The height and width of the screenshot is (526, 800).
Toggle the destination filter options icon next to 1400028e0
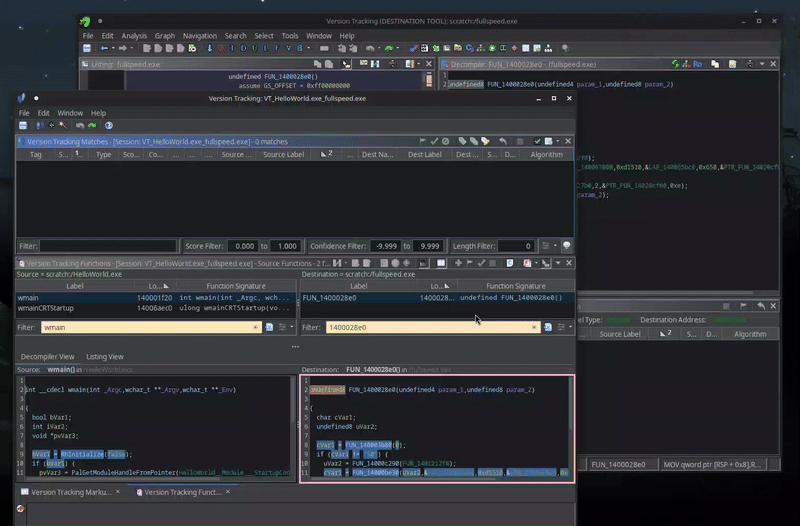(548, 328)
